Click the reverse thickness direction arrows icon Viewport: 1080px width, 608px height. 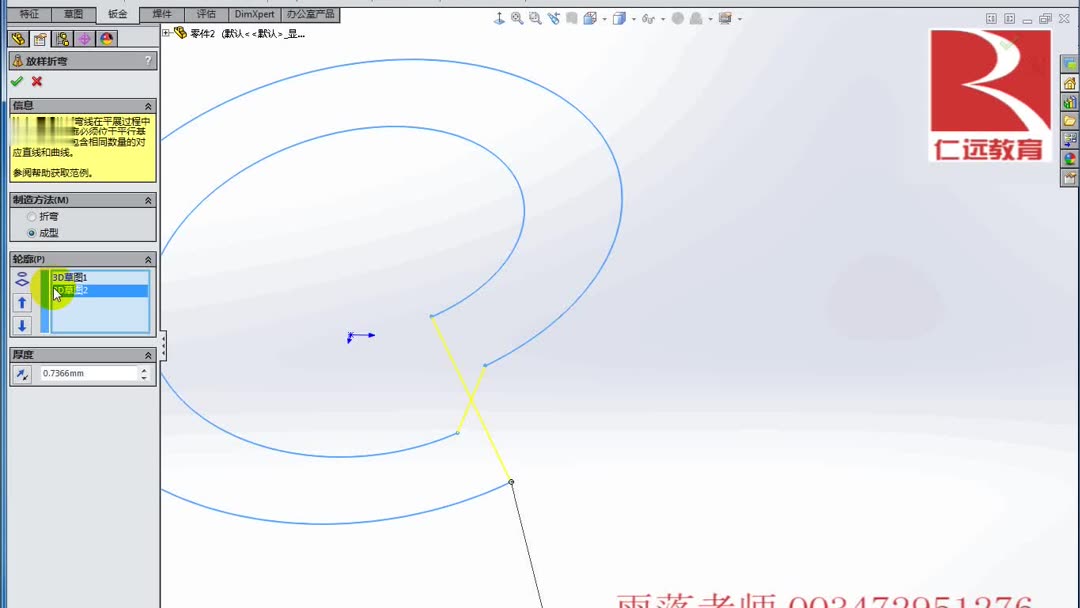pos(20,373)
